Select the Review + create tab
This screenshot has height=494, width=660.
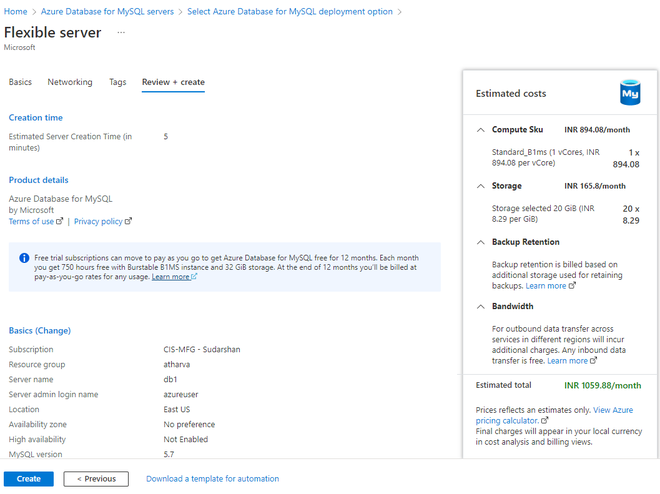tap(173, 82)
